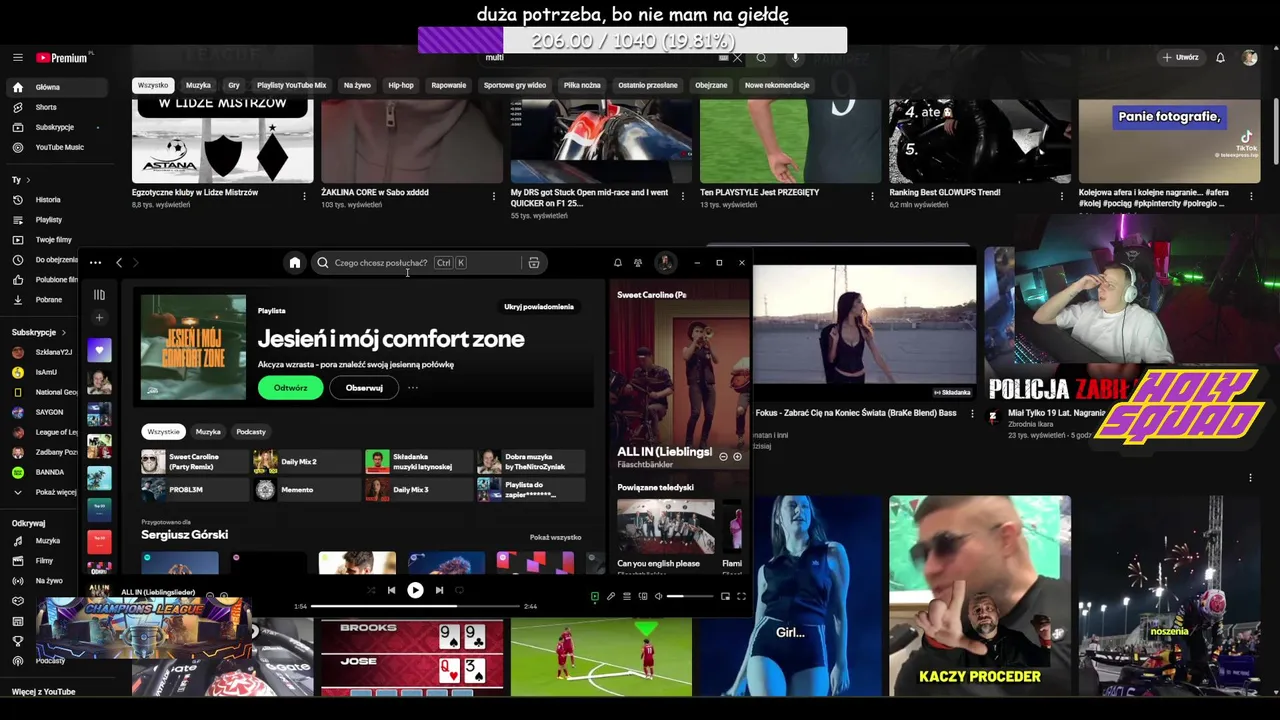Expand the Ty section in YouTube sidebar
Viewport: 1280px width, 720px height.
point(20,180)
